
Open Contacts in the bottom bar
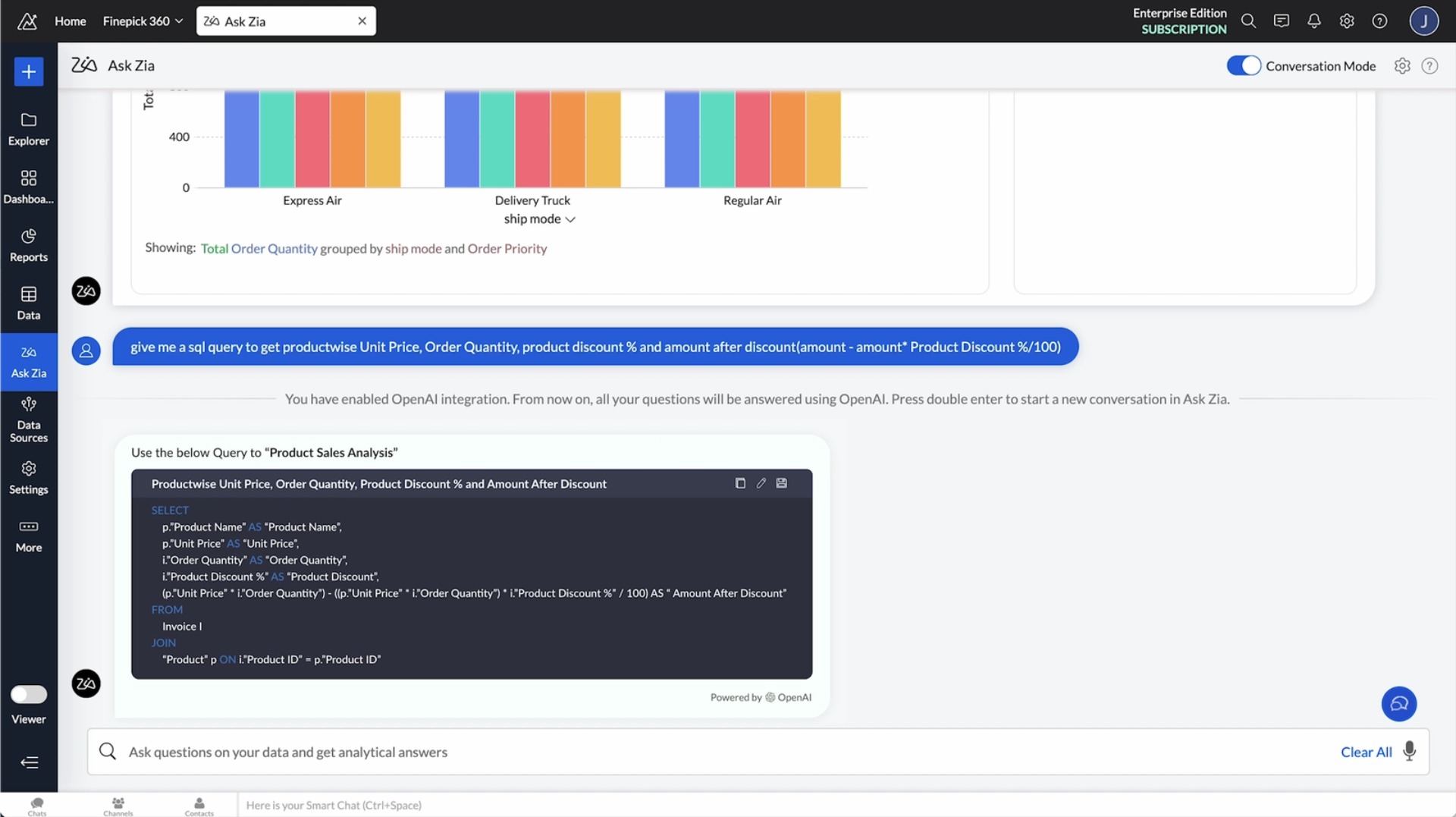tap(199, 806)
